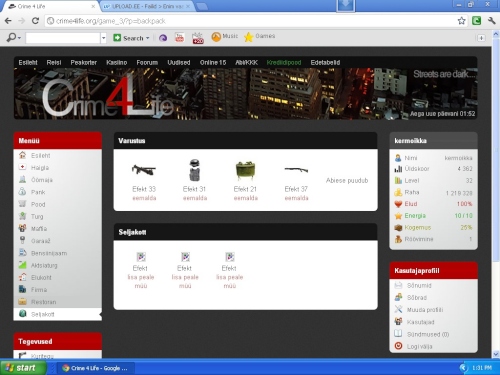Screen dimensions: 500x375
Task: Click the YouTube toolbar icon
Action: pyautogui.click(x=180, y=37)
